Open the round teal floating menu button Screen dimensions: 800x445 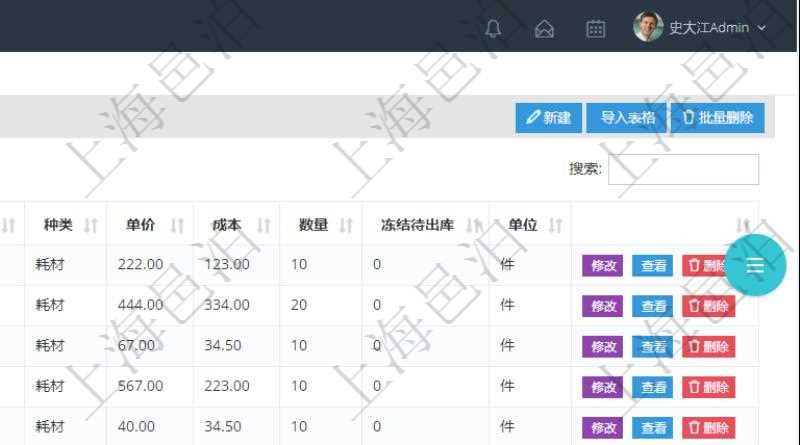coord(755,265)
